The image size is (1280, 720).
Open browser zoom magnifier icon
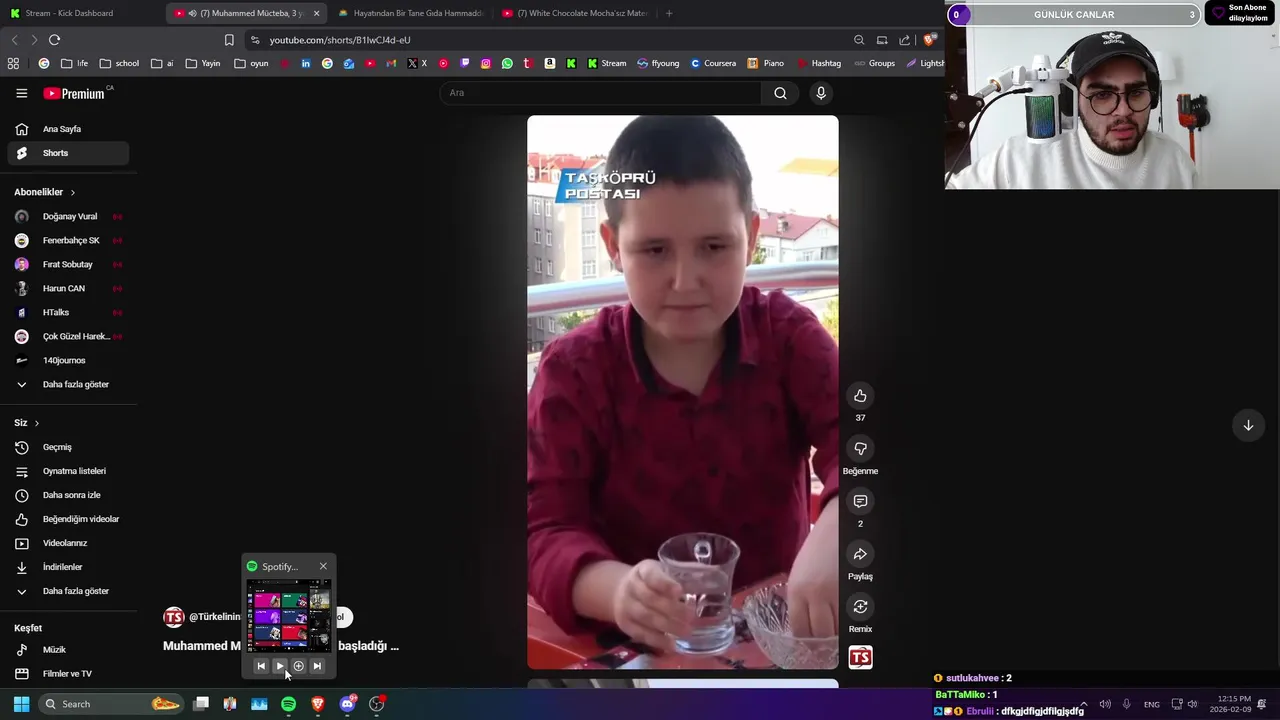[859, 40]
